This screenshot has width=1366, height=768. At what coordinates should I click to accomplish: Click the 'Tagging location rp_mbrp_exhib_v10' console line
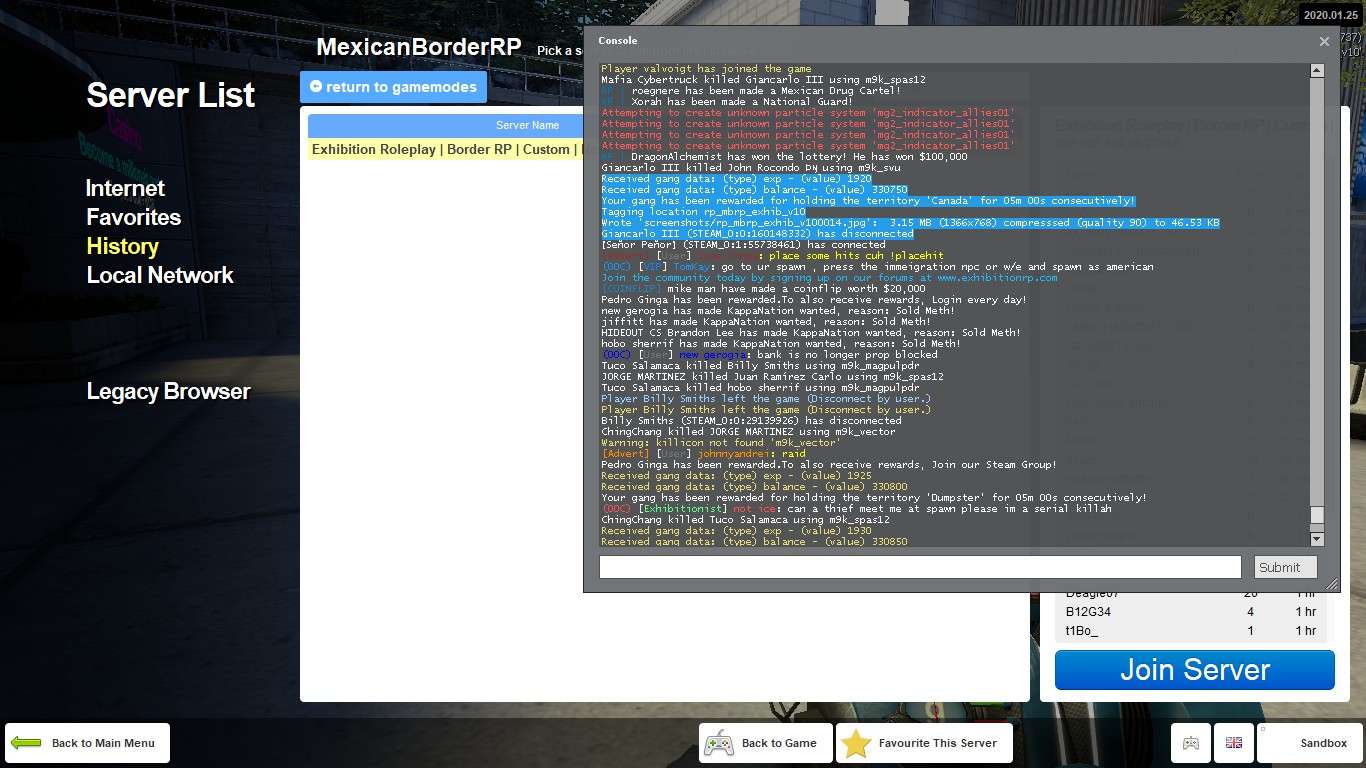click(703, 212)
